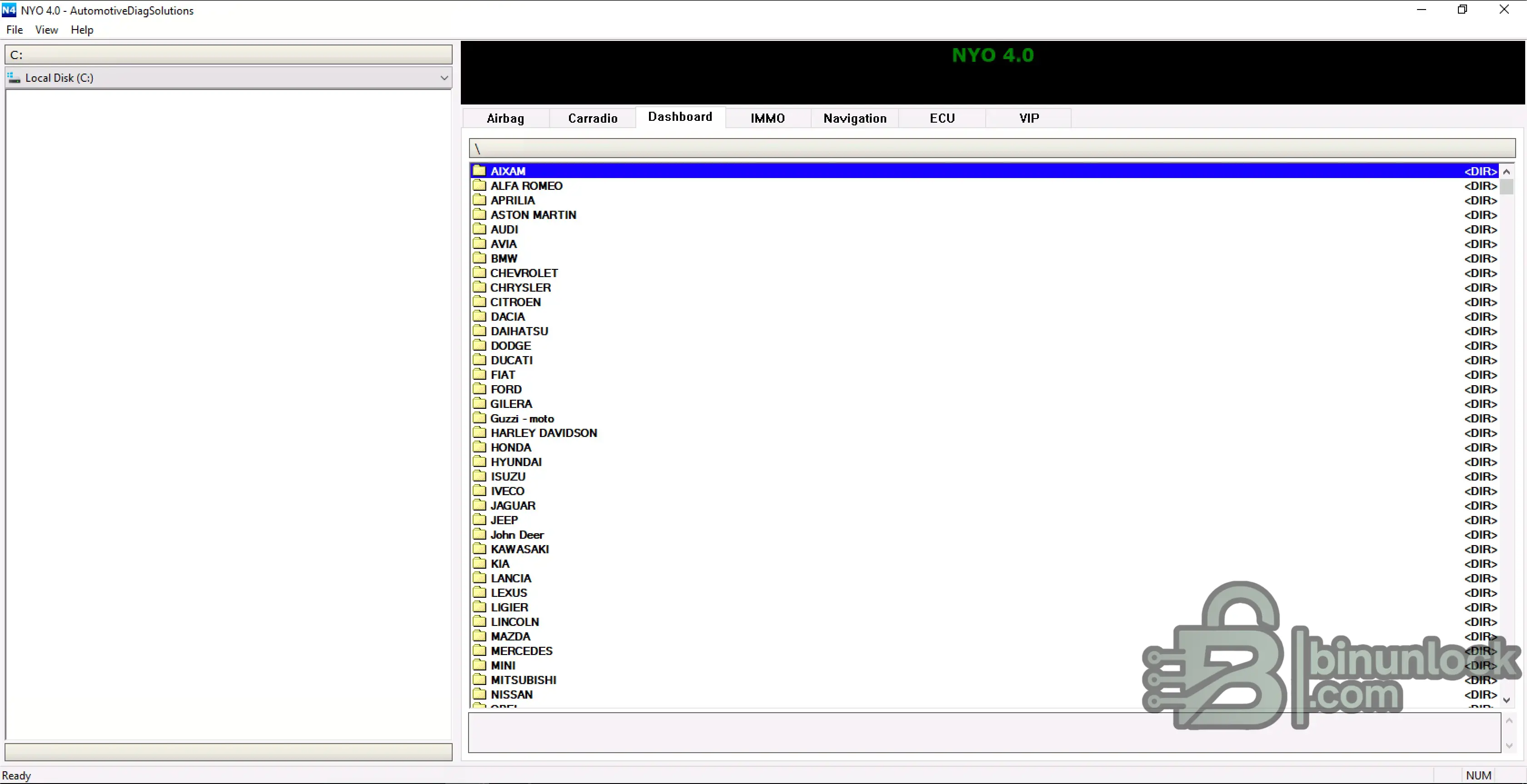
Task: Select the BMW folder icon
Action: [479, 258]
